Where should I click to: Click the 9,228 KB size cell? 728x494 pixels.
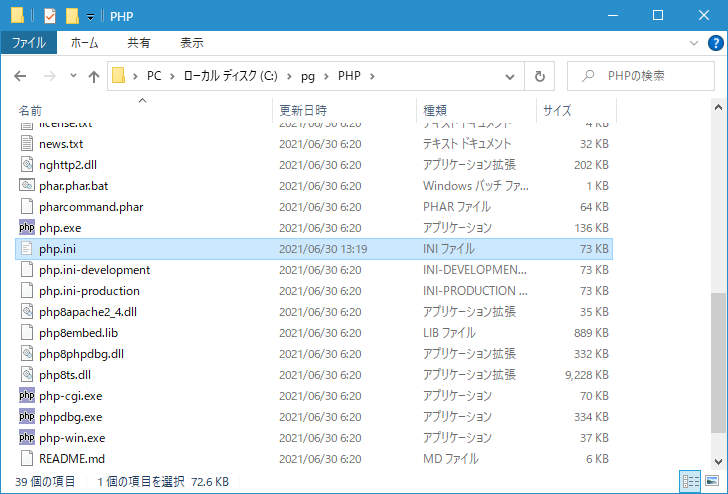click(x=586, y=375)
